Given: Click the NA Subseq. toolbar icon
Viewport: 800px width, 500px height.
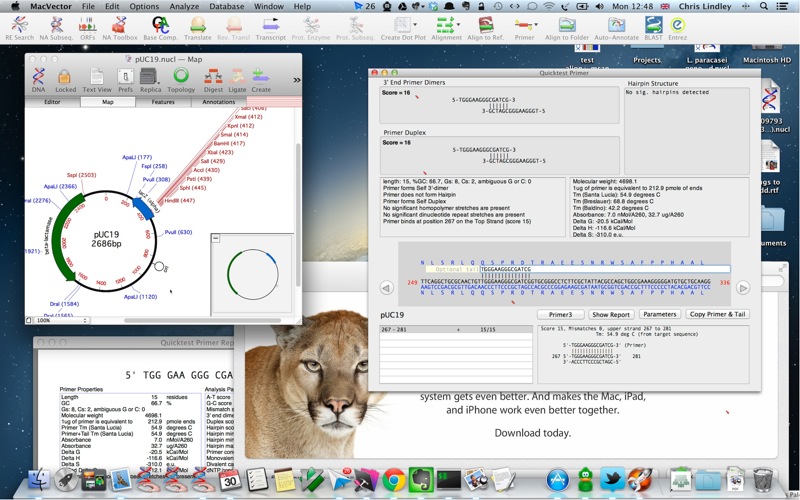Looking at the screenshot, I should point(56,28).
